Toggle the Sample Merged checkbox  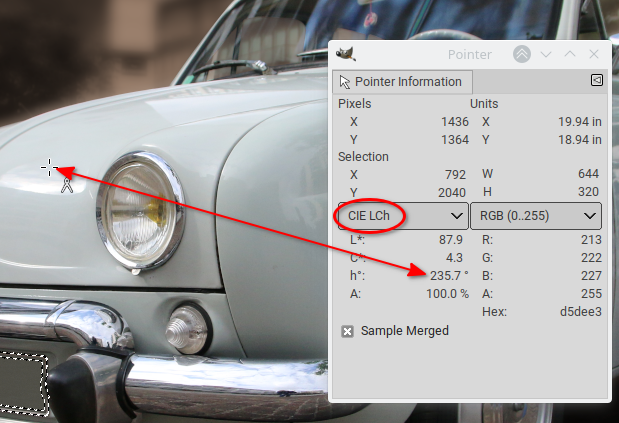347,331
